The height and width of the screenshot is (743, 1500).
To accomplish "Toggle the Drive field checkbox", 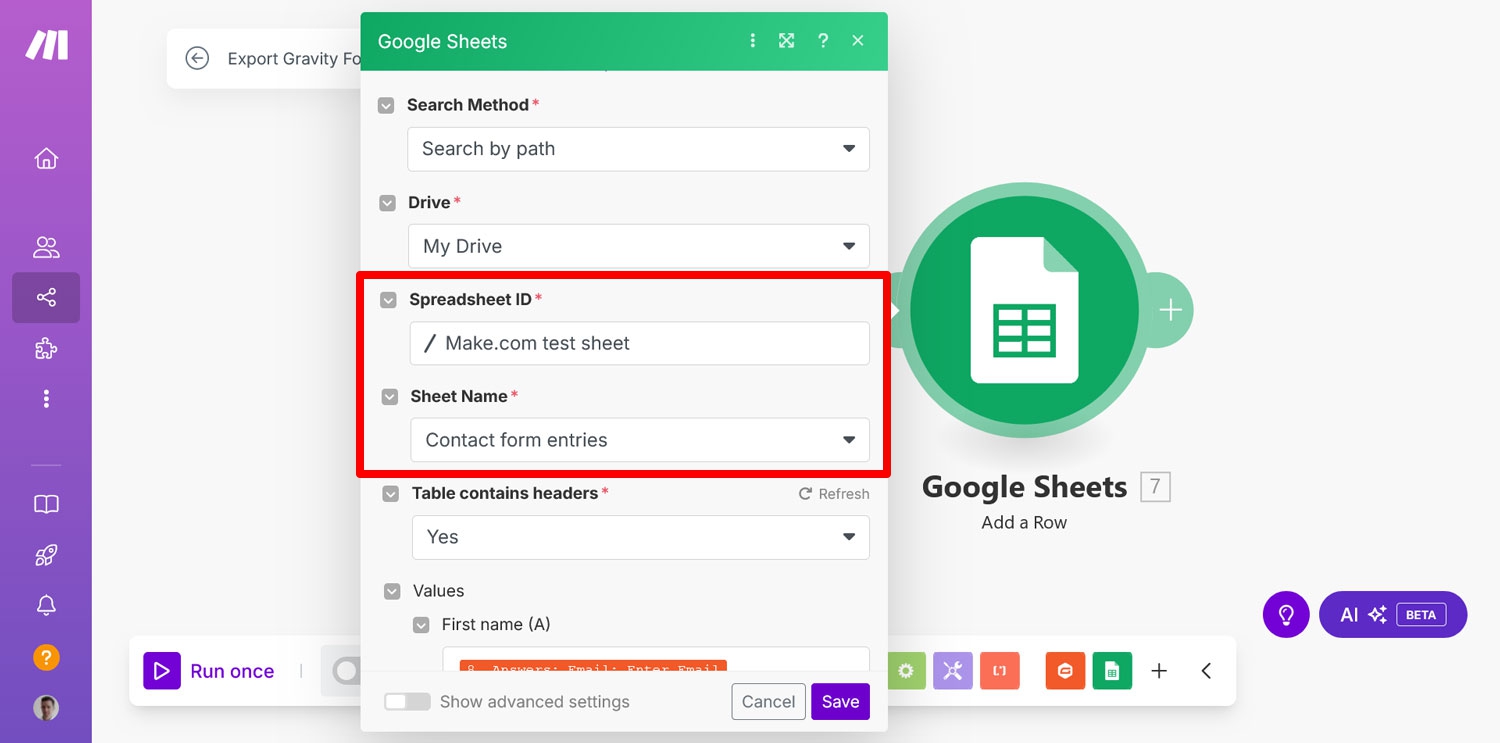I will tap(387, 203).
